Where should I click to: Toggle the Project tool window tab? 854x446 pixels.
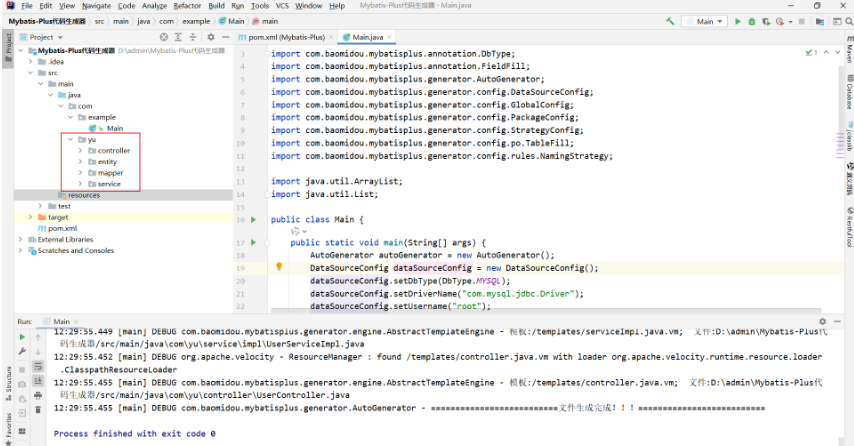pos(8,48)
